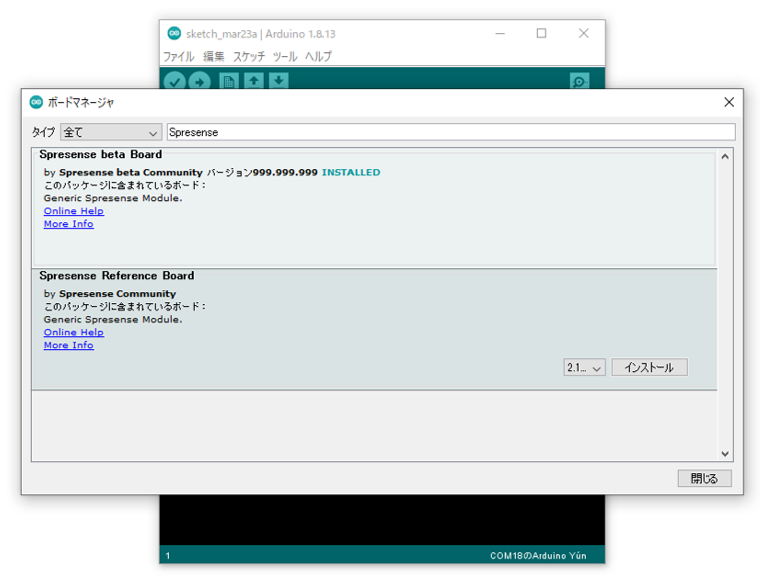The height and width of the screenshot is (578, 760).
Task: Click the Save sketch down-arrow icon
Action: pos(278,80)
